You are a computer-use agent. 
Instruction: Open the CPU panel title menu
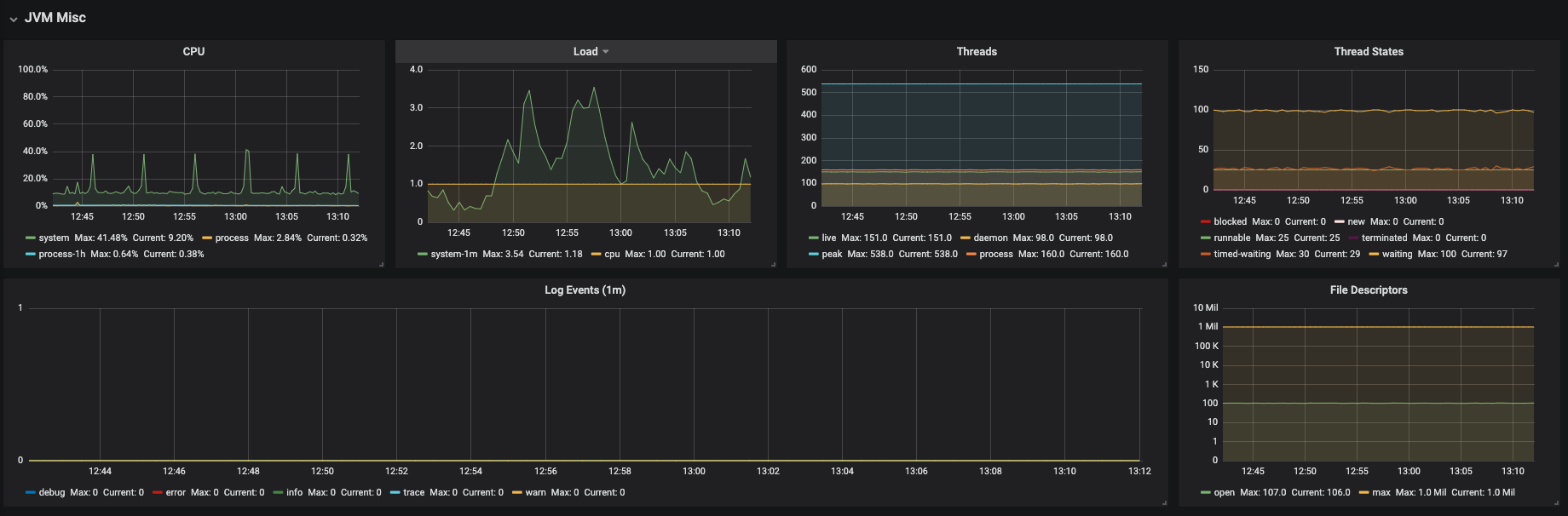pyautogui.click(x=193, y=52)
